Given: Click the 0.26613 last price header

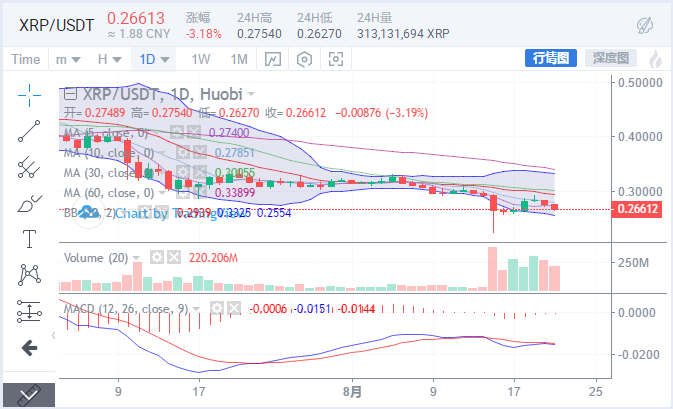Looking at the screenshot, I should 136,18.
